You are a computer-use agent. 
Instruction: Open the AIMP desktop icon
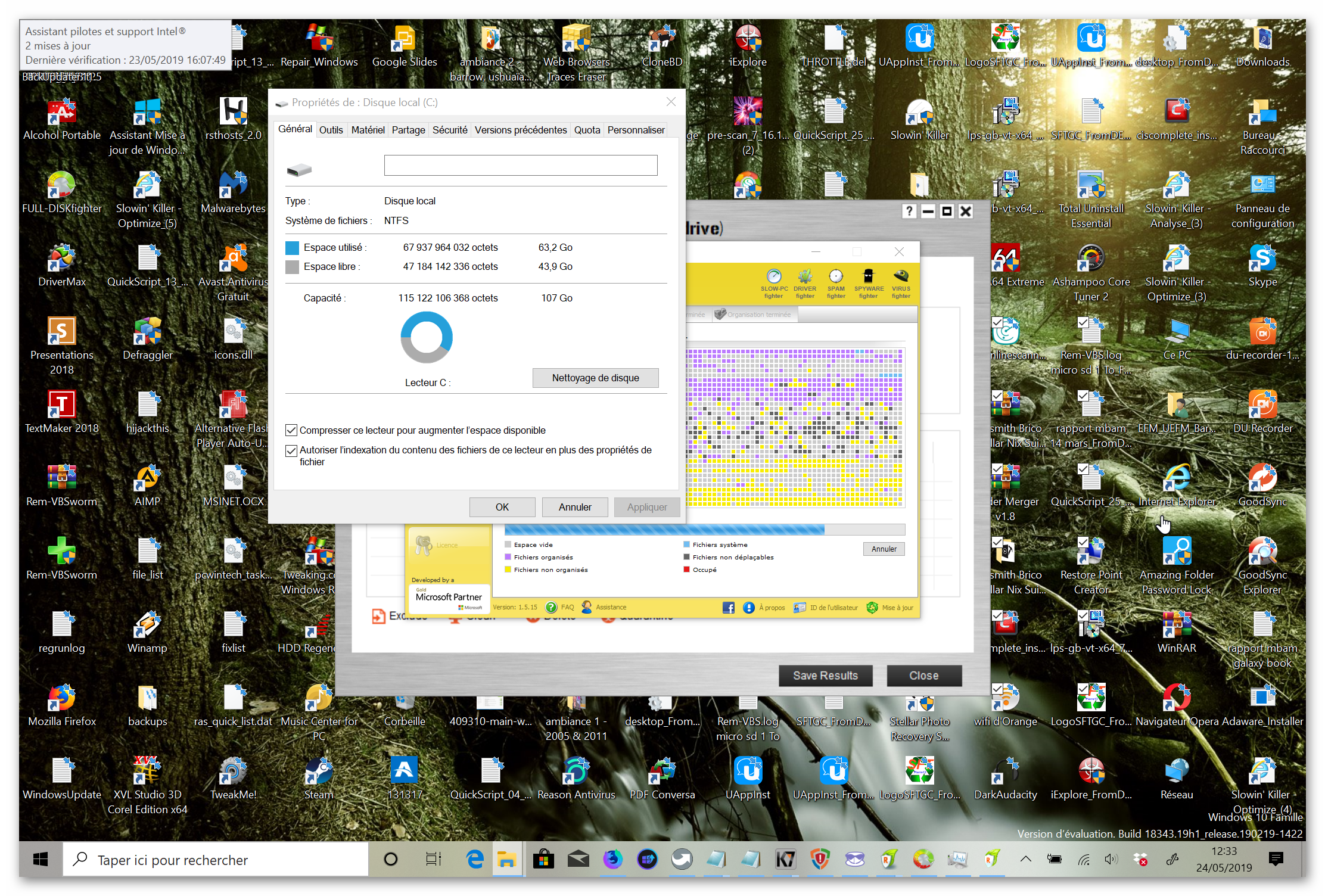point(147,486)
